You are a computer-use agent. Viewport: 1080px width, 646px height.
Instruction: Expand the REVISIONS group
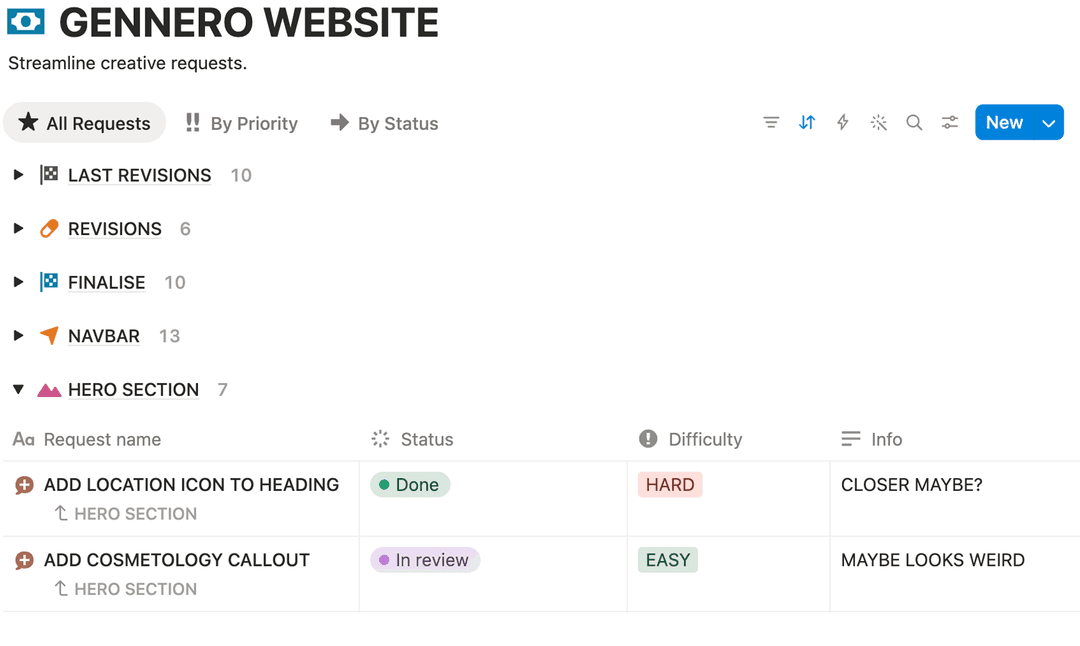click(18, 228)
